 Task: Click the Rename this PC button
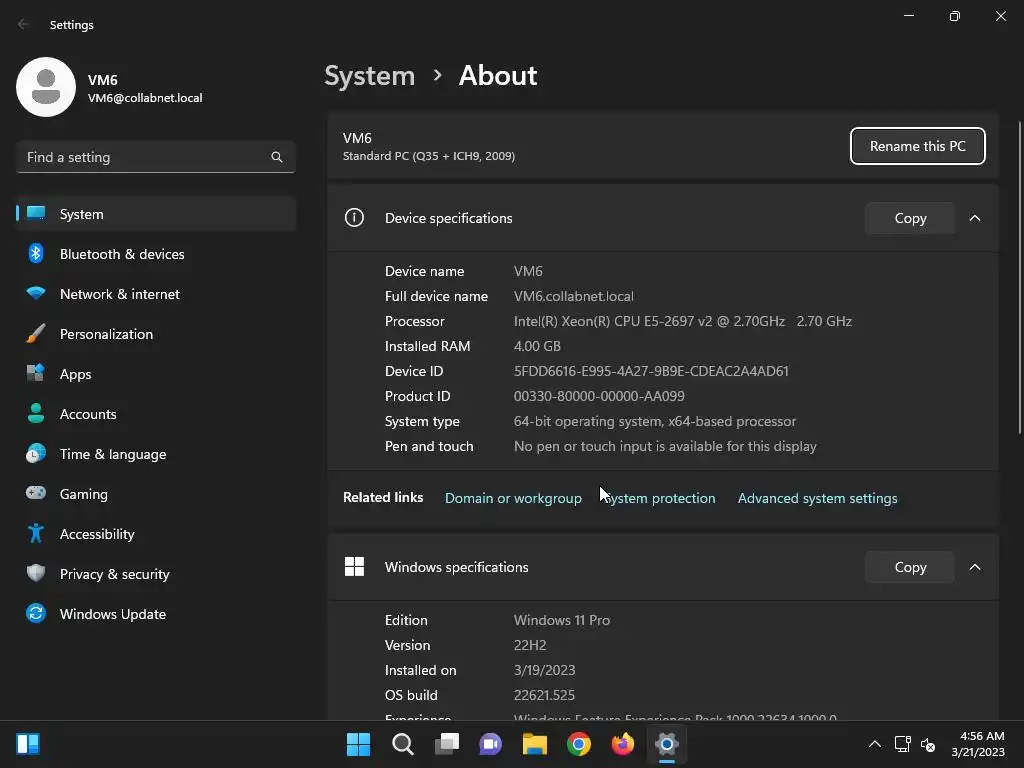pos(918,146)
